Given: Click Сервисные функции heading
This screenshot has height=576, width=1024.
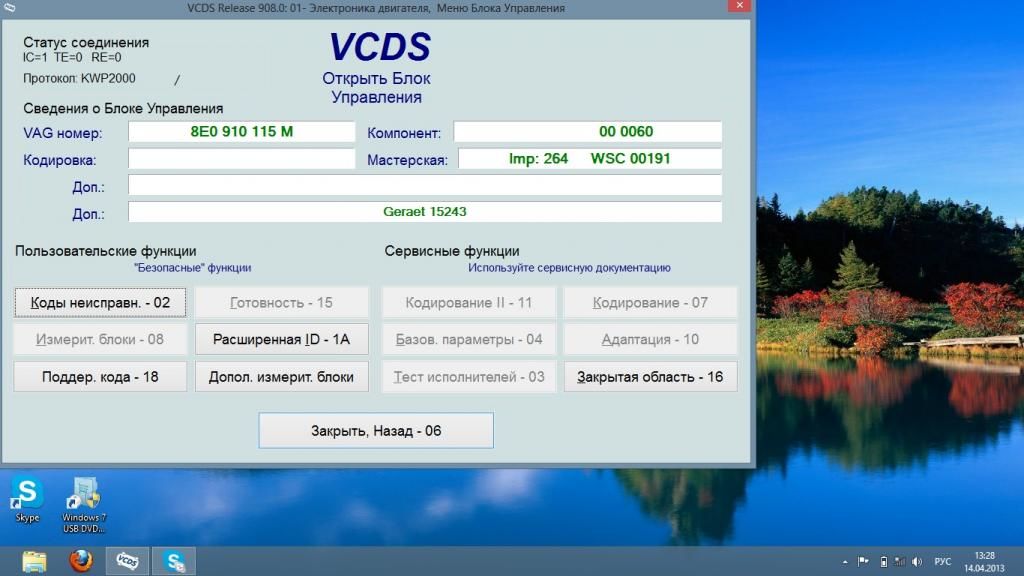Looking at the screenshot, I should [x=452, y=251].
